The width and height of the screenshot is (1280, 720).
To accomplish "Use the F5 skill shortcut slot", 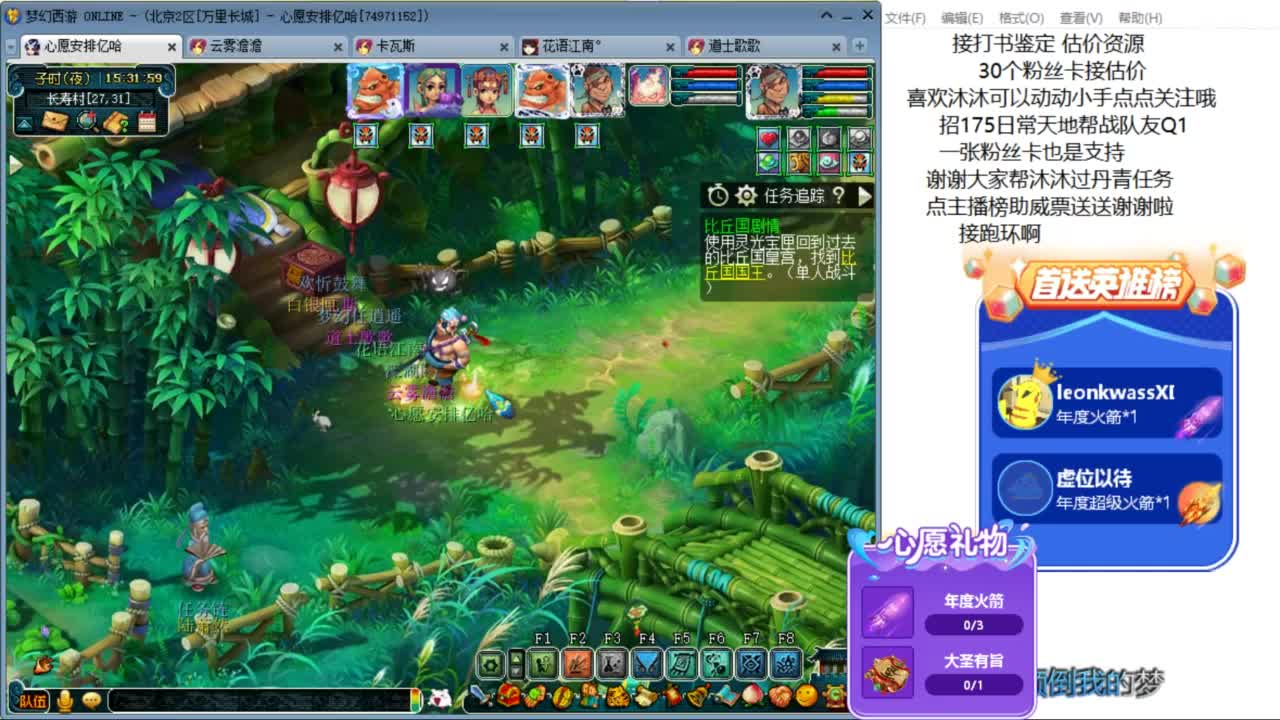I will [x=682, y=663].
